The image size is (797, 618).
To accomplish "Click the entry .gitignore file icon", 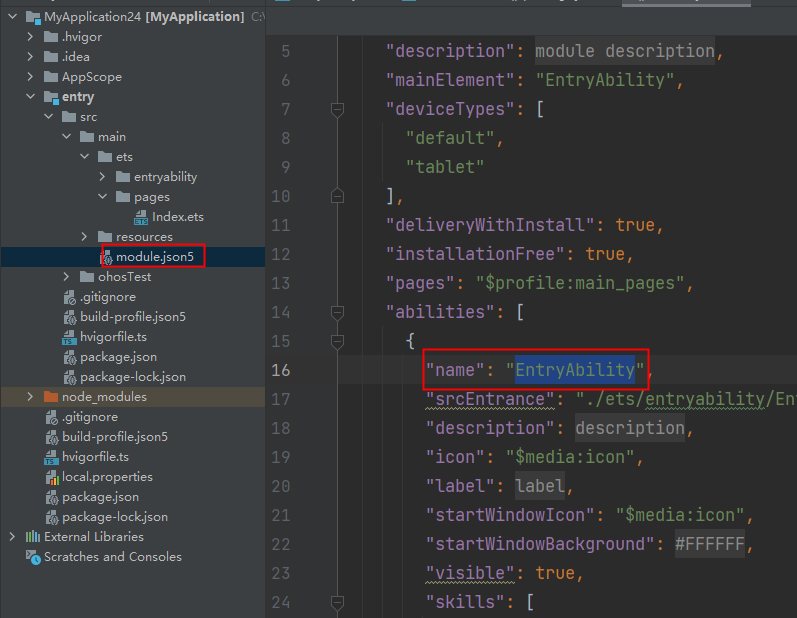I will [x=70, y=297].
